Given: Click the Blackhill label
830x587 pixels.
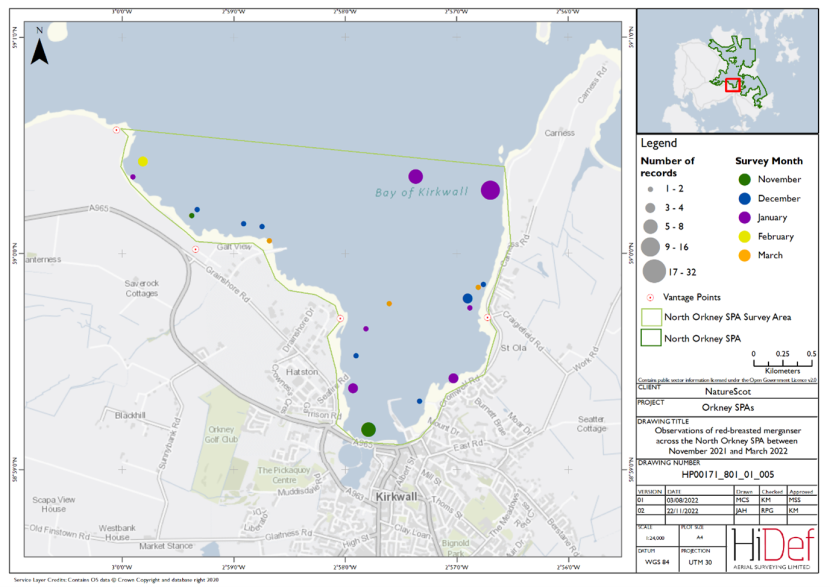Looking at the screenshot, I should click(130, 416).
